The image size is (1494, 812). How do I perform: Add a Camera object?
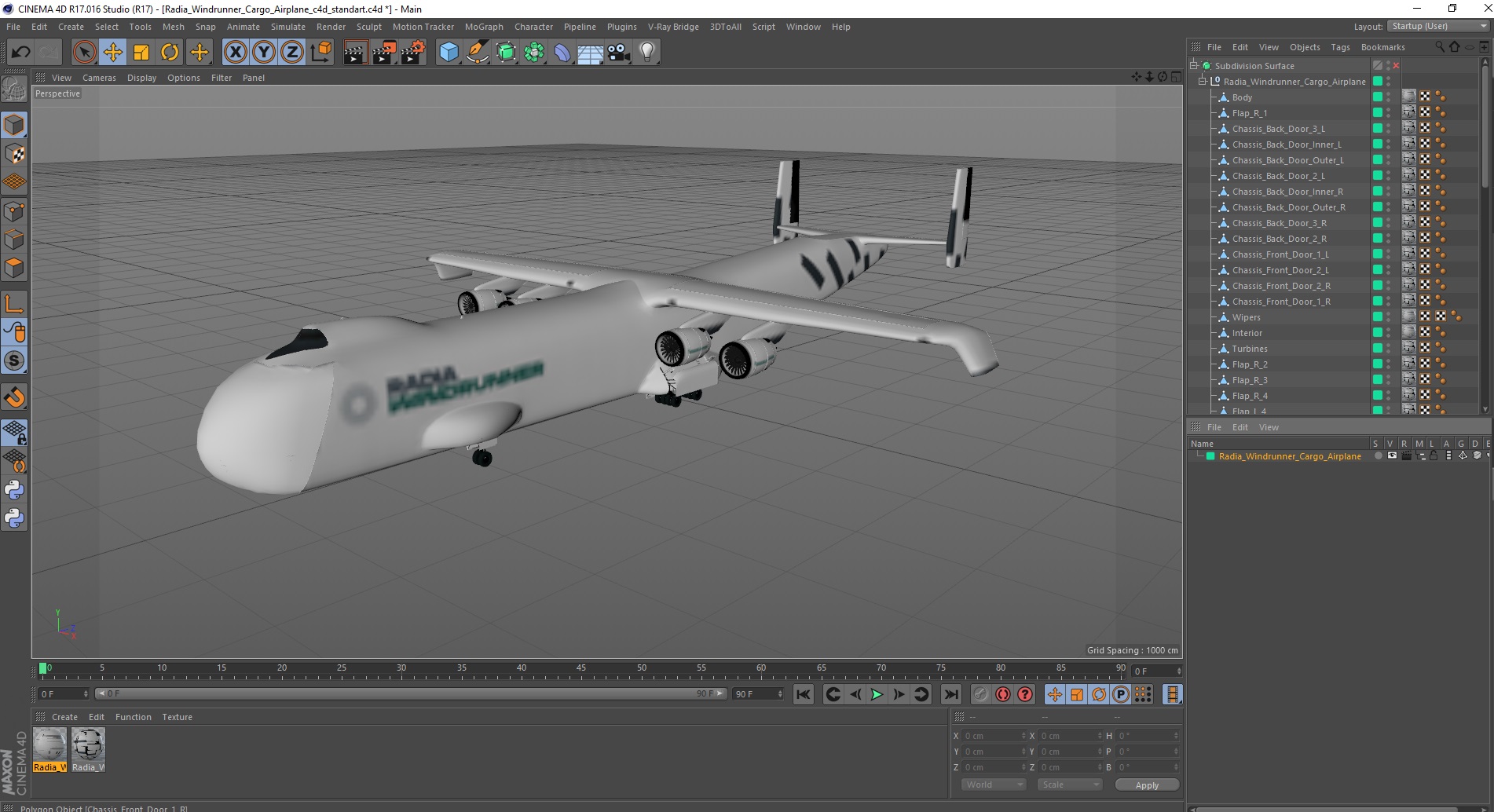[619, 53]
